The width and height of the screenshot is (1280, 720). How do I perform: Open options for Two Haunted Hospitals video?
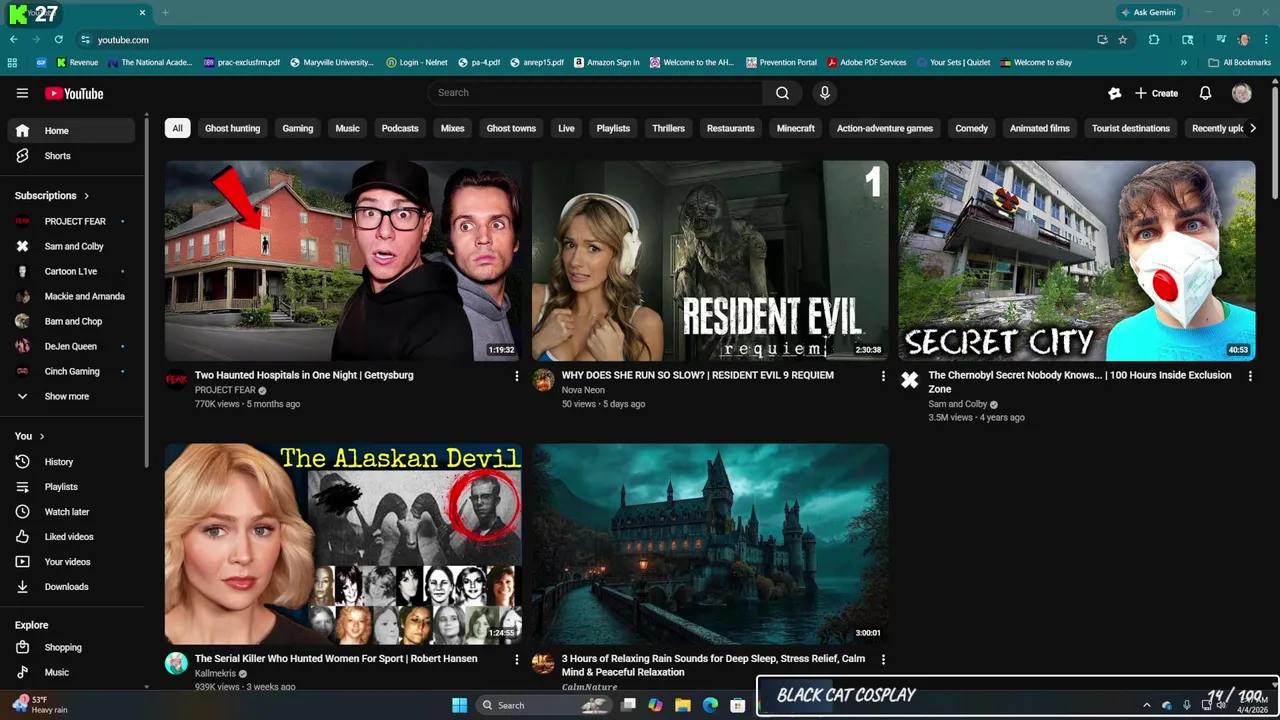[516, 376]
